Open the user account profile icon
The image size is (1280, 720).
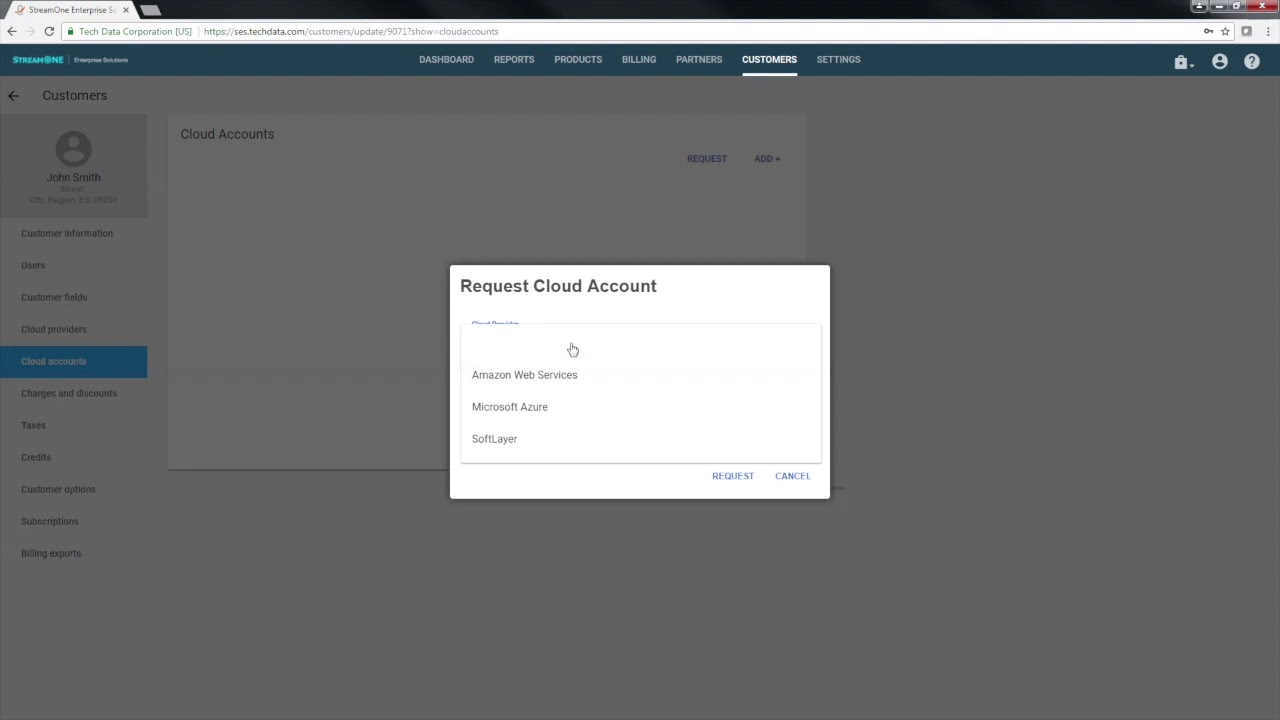click(1220, 62)
